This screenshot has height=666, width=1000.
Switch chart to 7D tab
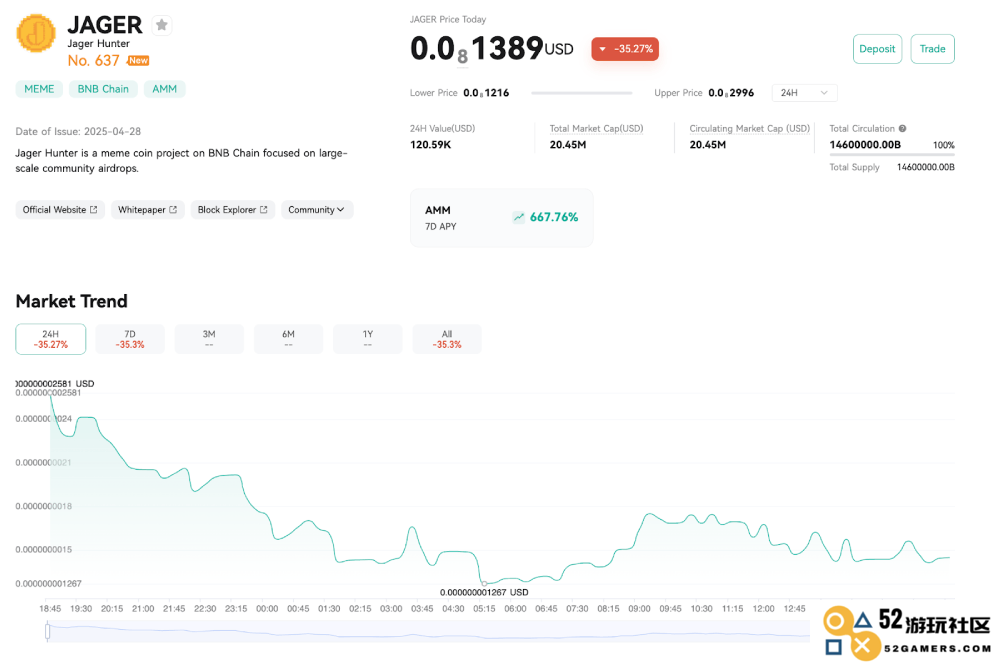click(130, 339)
